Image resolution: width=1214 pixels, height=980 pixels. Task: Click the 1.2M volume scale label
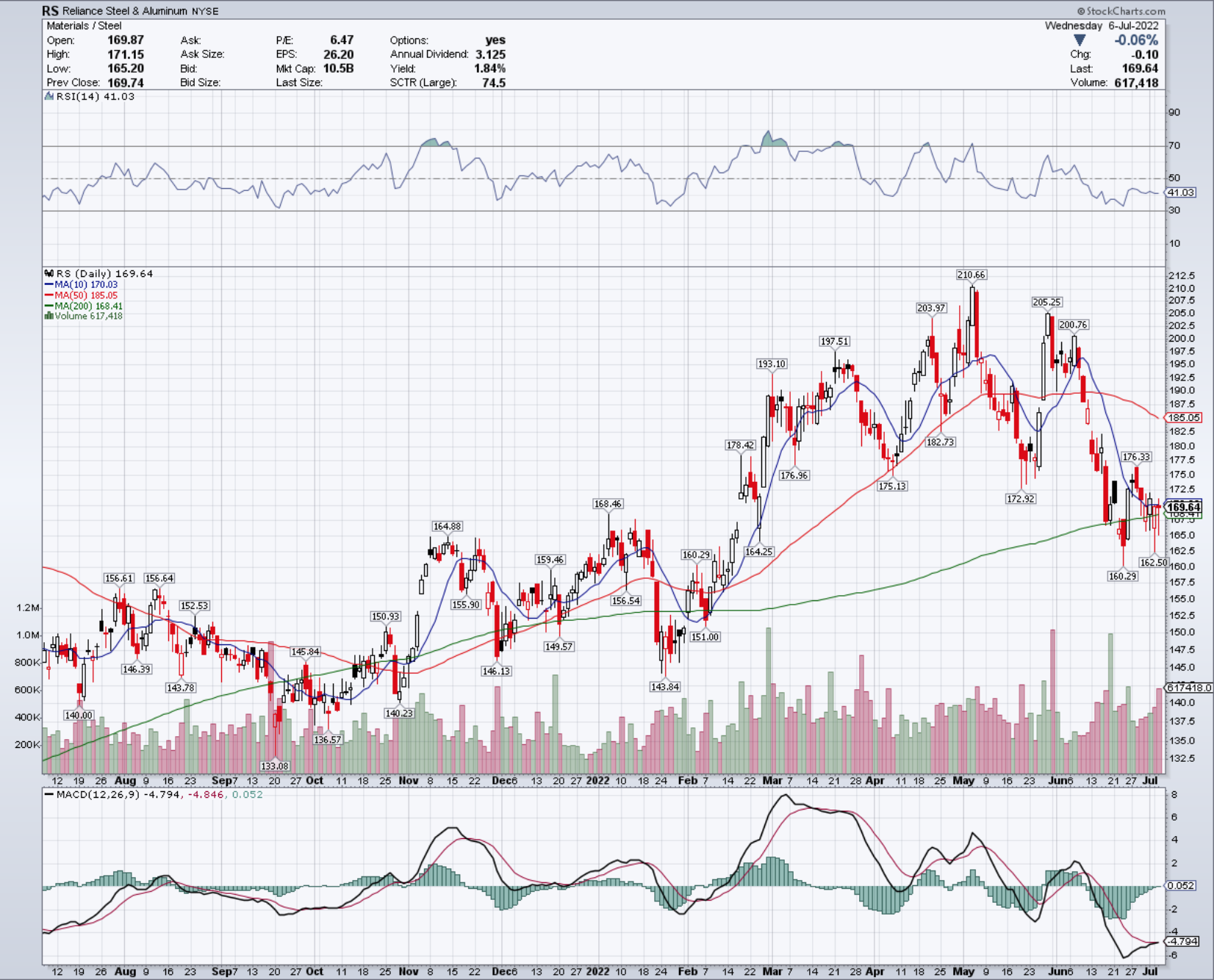click(x=28, y=608)
